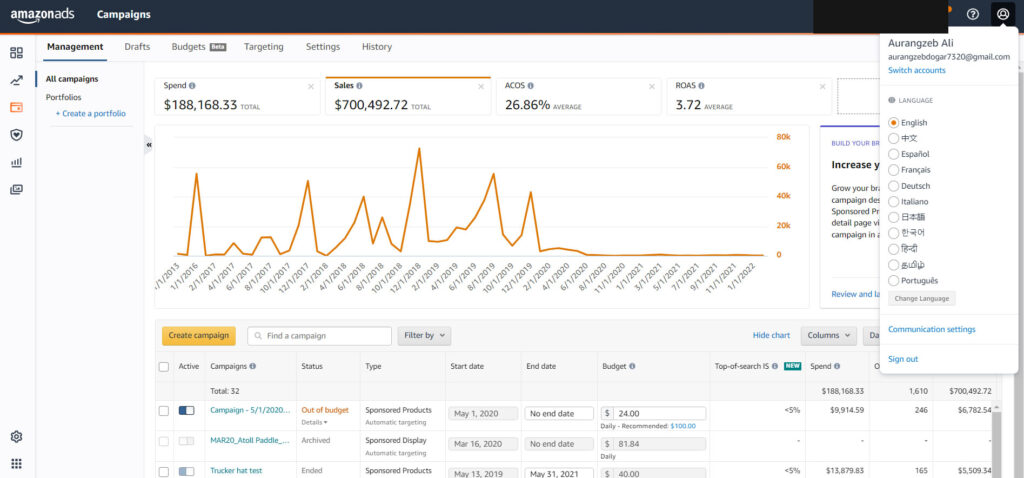The width and height of the screenshot is (1024, 478).
Task: Open the dashboard grid icon in sidebar
Action: point(16,53)
